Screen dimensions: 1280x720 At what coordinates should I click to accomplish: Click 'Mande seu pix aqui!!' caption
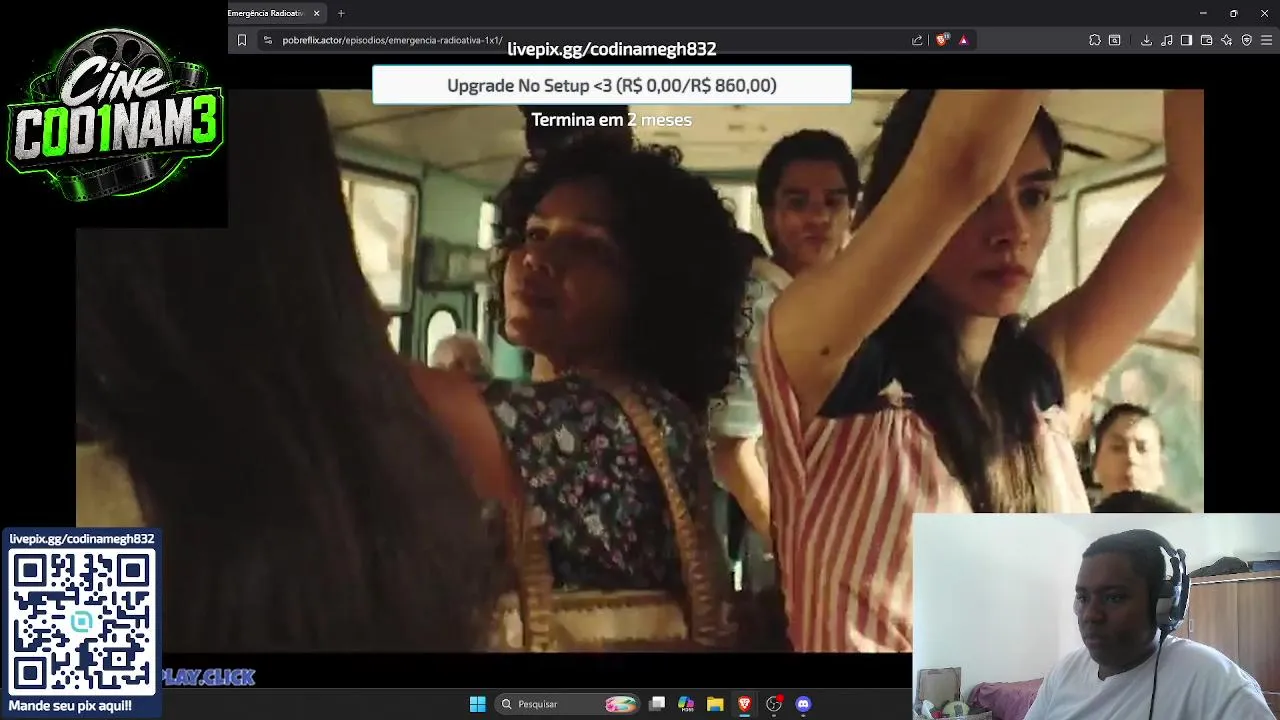70,706
